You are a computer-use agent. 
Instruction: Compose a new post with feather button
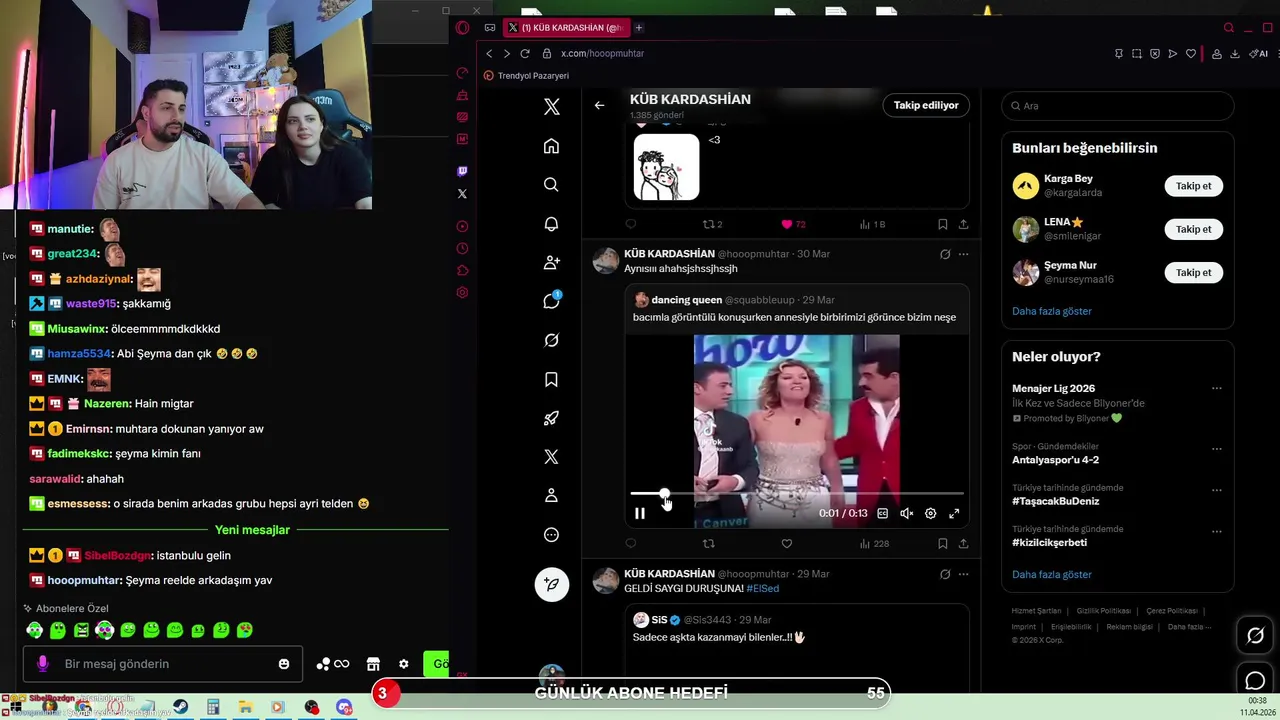(x=551, y=584)
